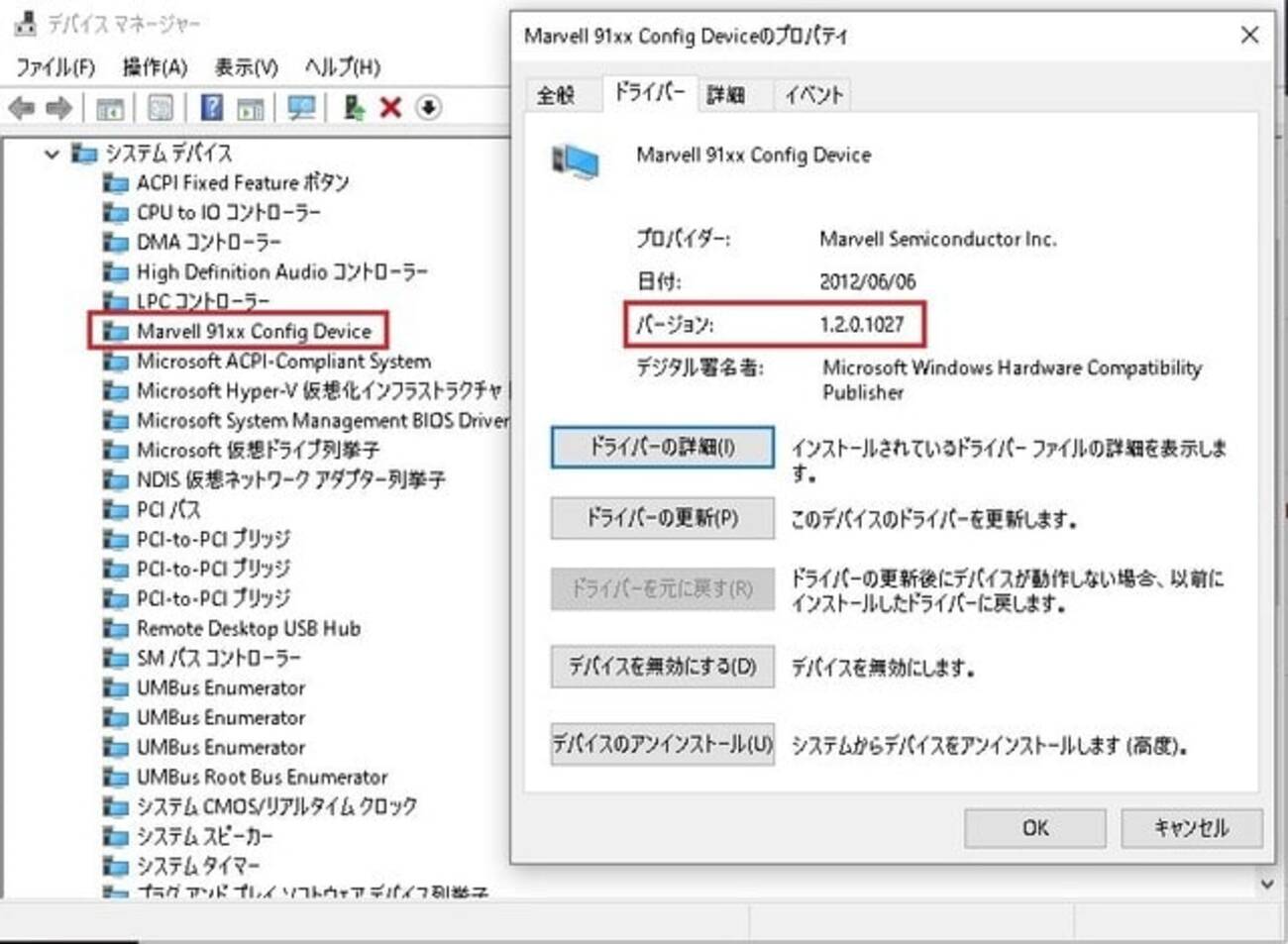Click the red X uninstall device toolbar icon
The height and width of the screenshot is (944, 1288).
[390, 107]
